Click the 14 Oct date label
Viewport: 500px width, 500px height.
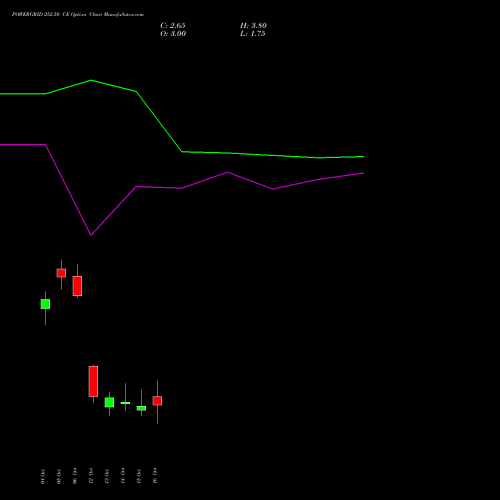tap(123, 476)
